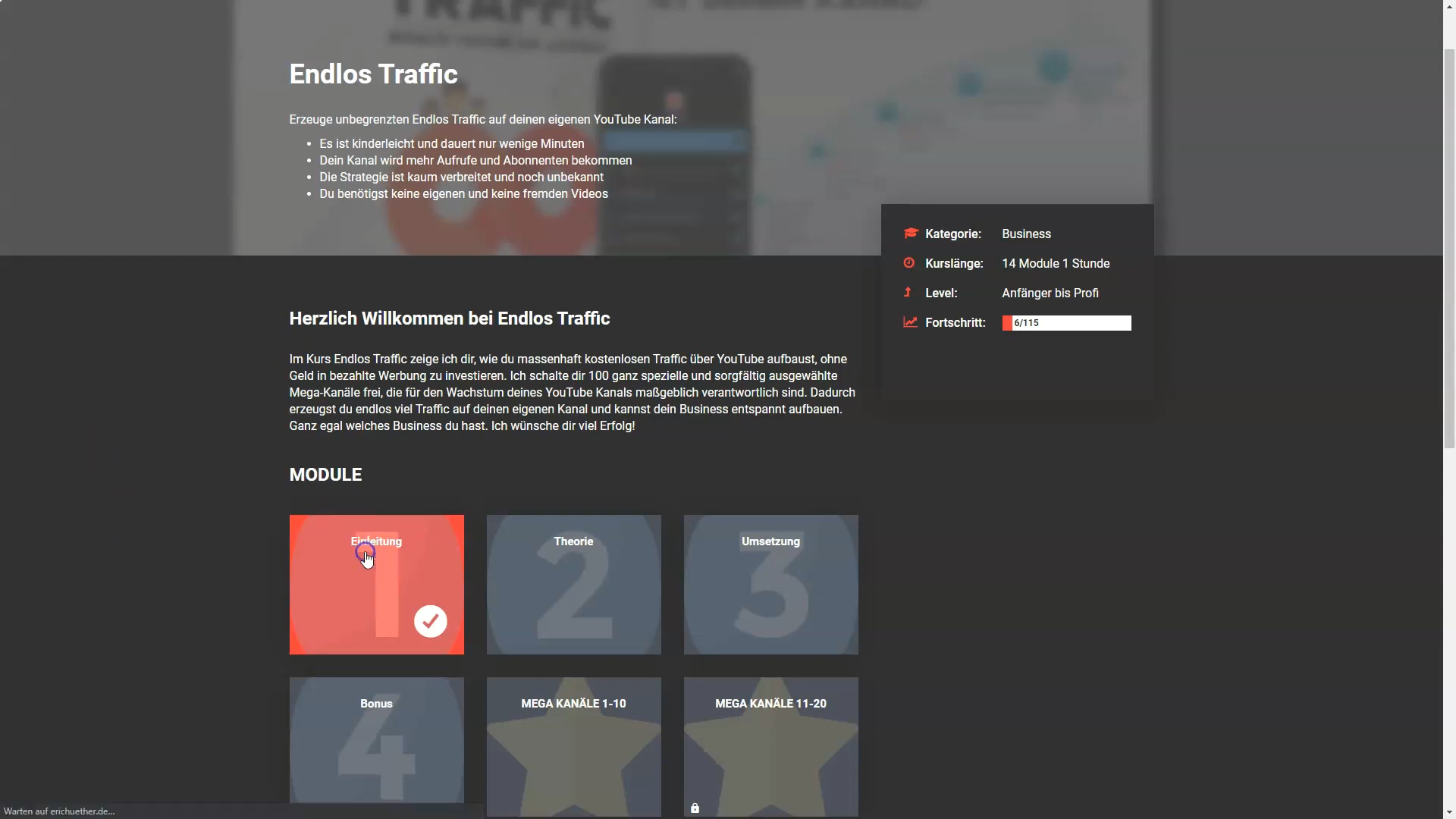The image size is (1456, 819).
Task: Click the 'Kurslänge:' label
Action: point(954,263)
